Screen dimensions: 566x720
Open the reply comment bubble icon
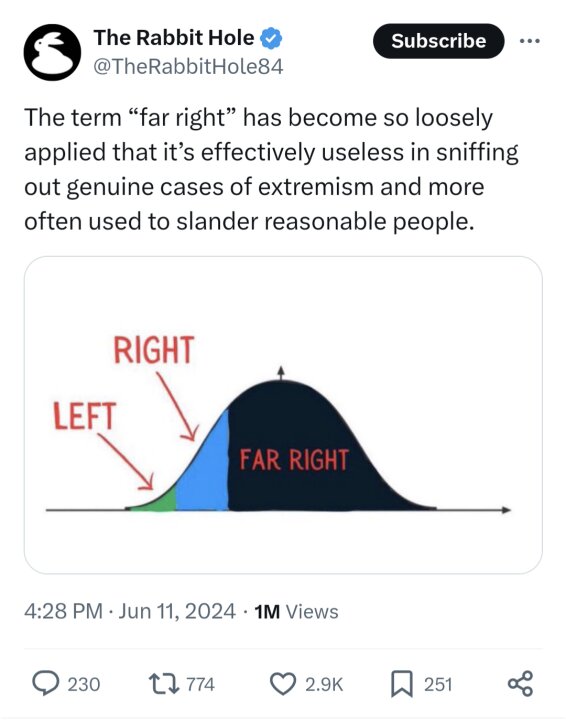(45, 684)
